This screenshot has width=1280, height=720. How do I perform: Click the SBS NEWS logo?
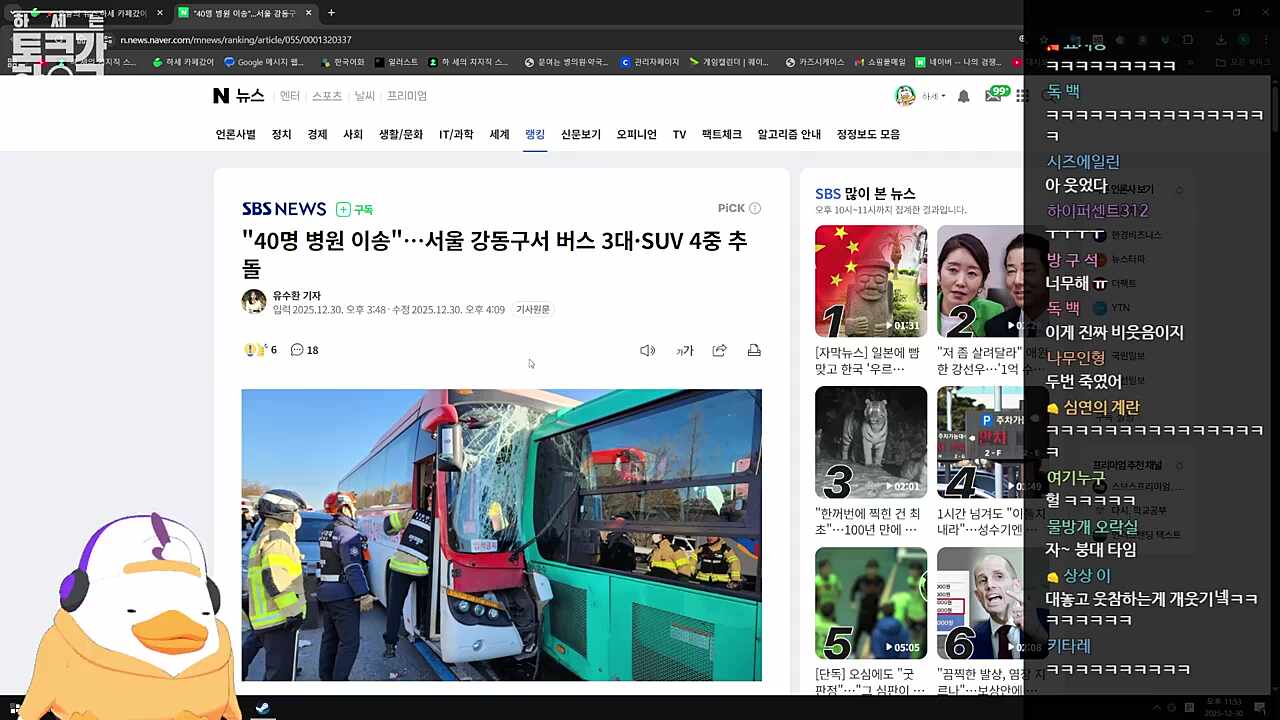[x=284, y=209]
